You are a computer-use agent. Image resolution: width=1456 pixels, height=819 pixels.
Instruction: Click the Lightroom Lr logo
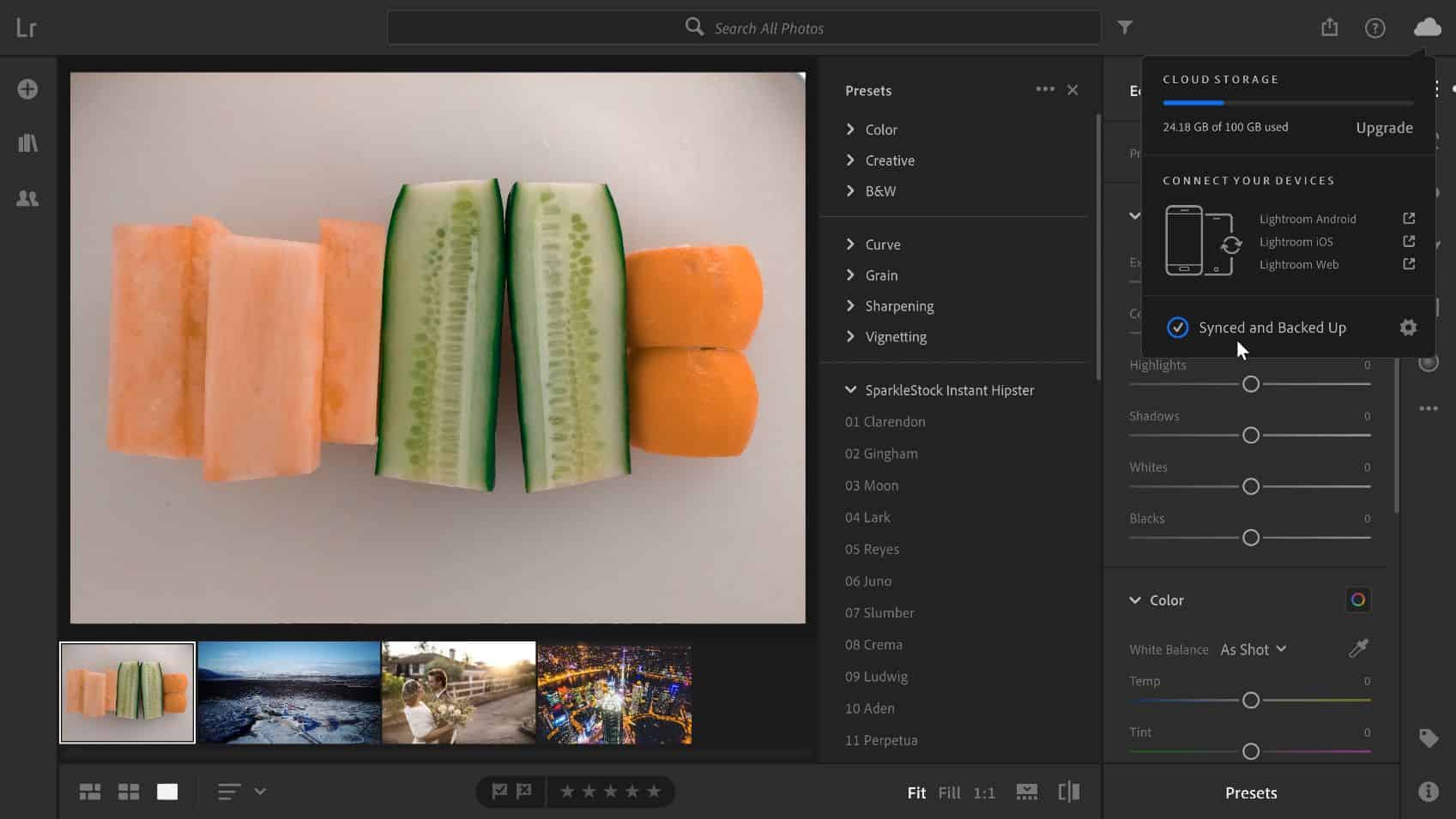(27, 27)
